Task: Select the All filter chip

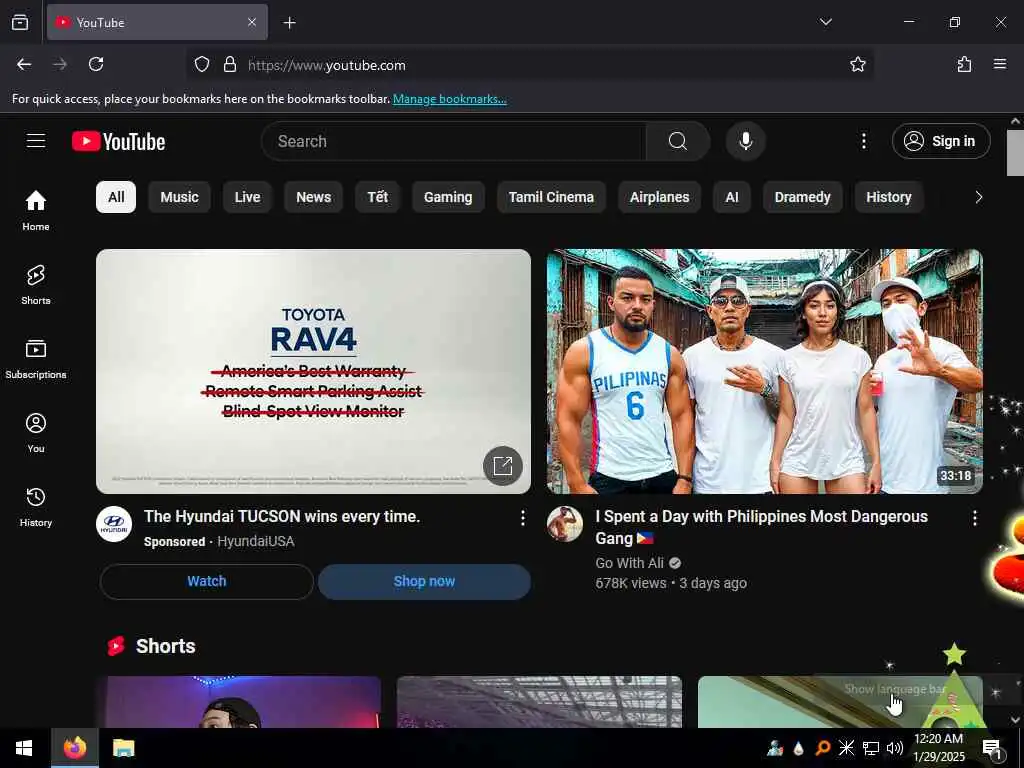Action: point(116,197)
